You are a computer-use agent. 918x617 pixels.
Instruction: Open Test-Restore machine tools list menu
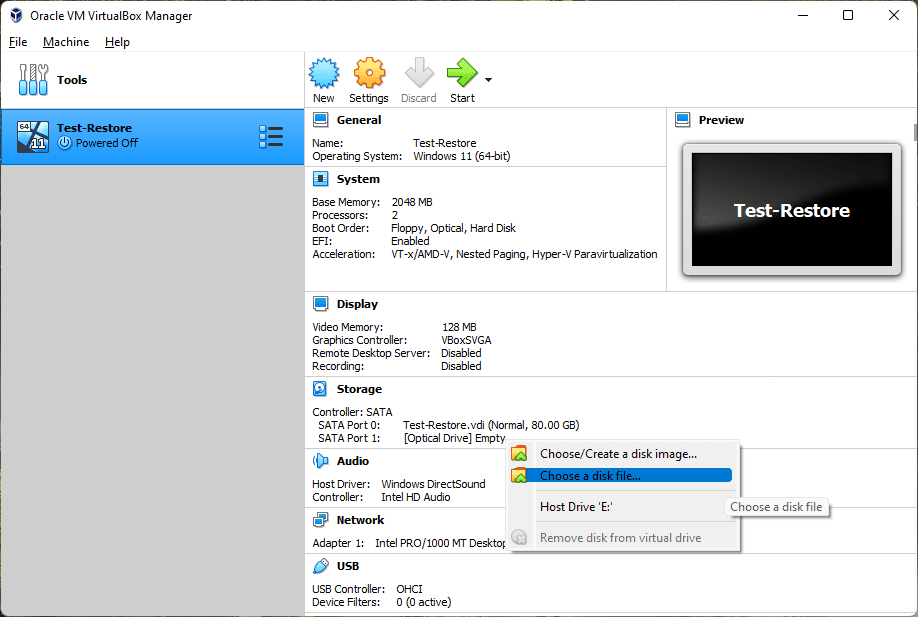271,136
